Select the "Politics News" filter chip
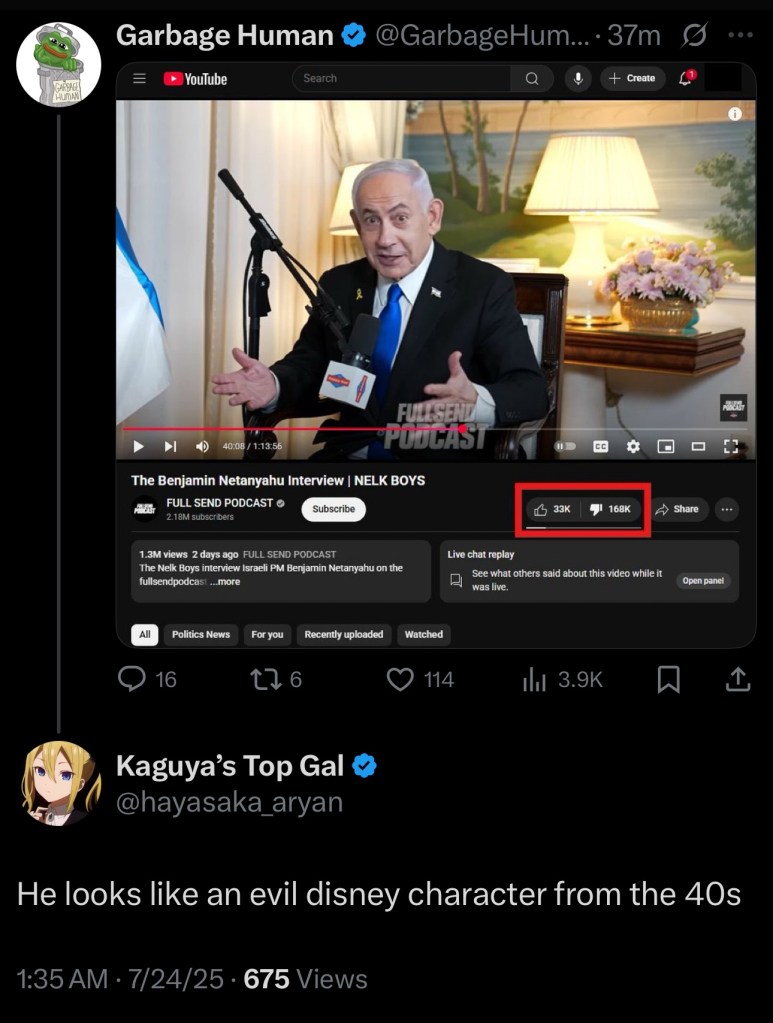 click(201, 634)
